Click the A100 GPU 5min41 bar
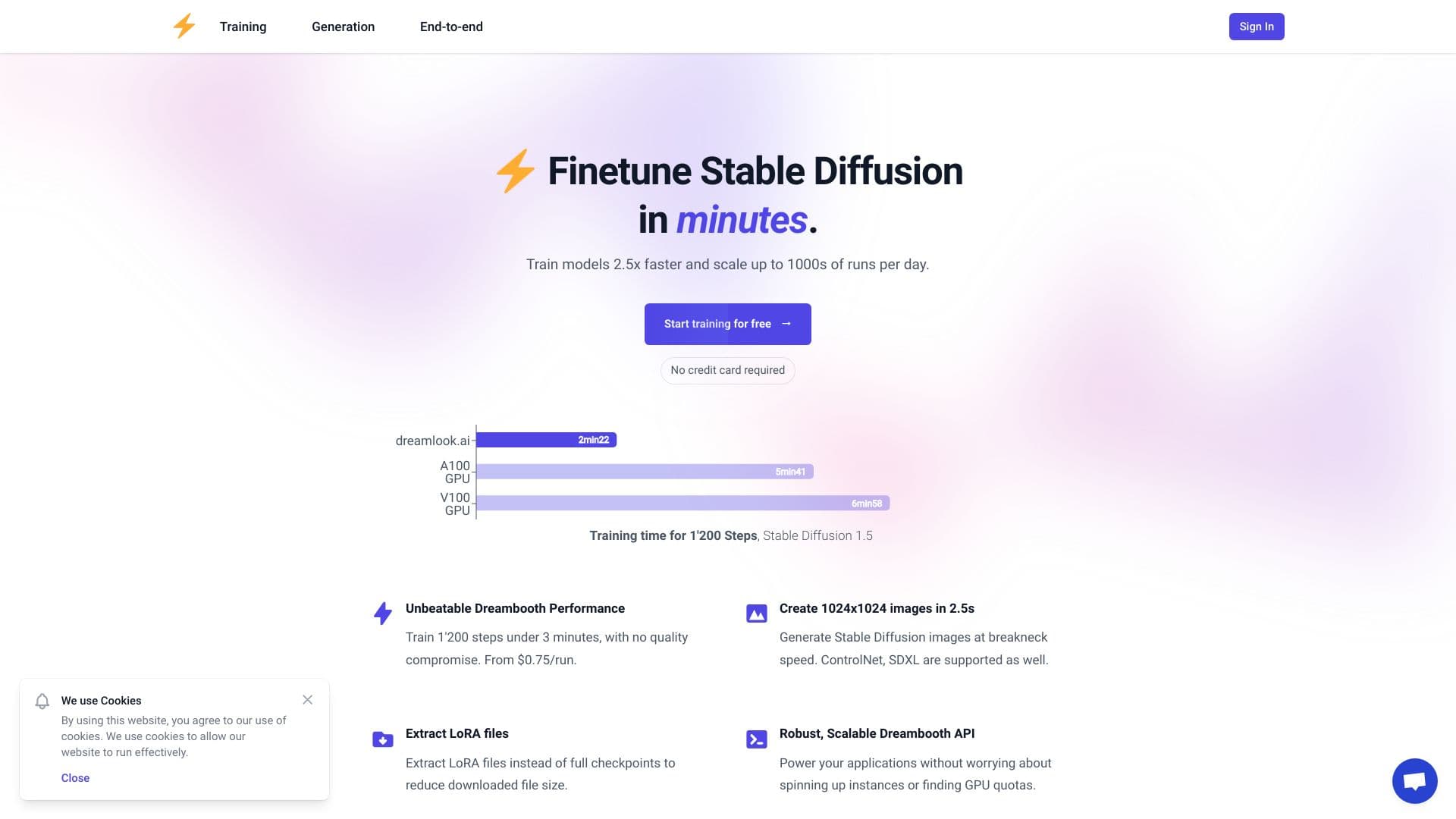Viewport: 1456px width, 819px height. click(645, 472)
